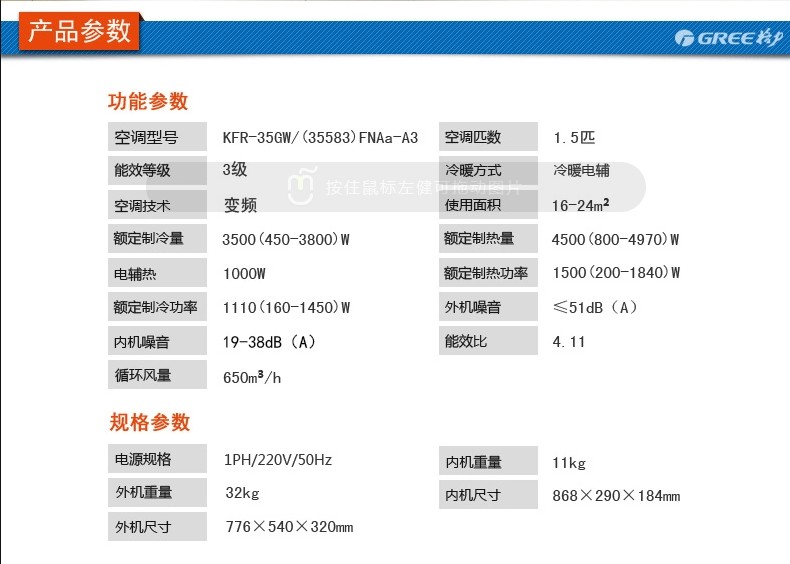Click the 4500(800-4970)W heating capacity value
Screen dimensions: 790x564
point(615,239)
